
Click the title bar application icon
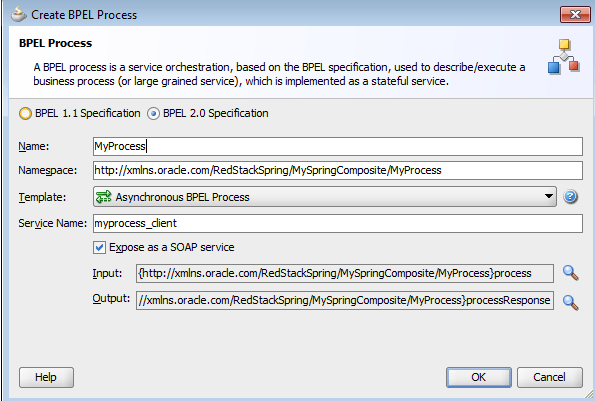19,15
